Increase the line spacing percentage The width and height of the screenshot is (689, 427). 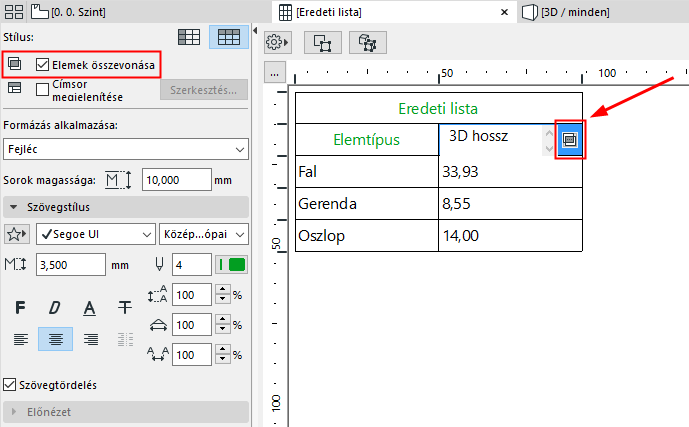[223, 289]
